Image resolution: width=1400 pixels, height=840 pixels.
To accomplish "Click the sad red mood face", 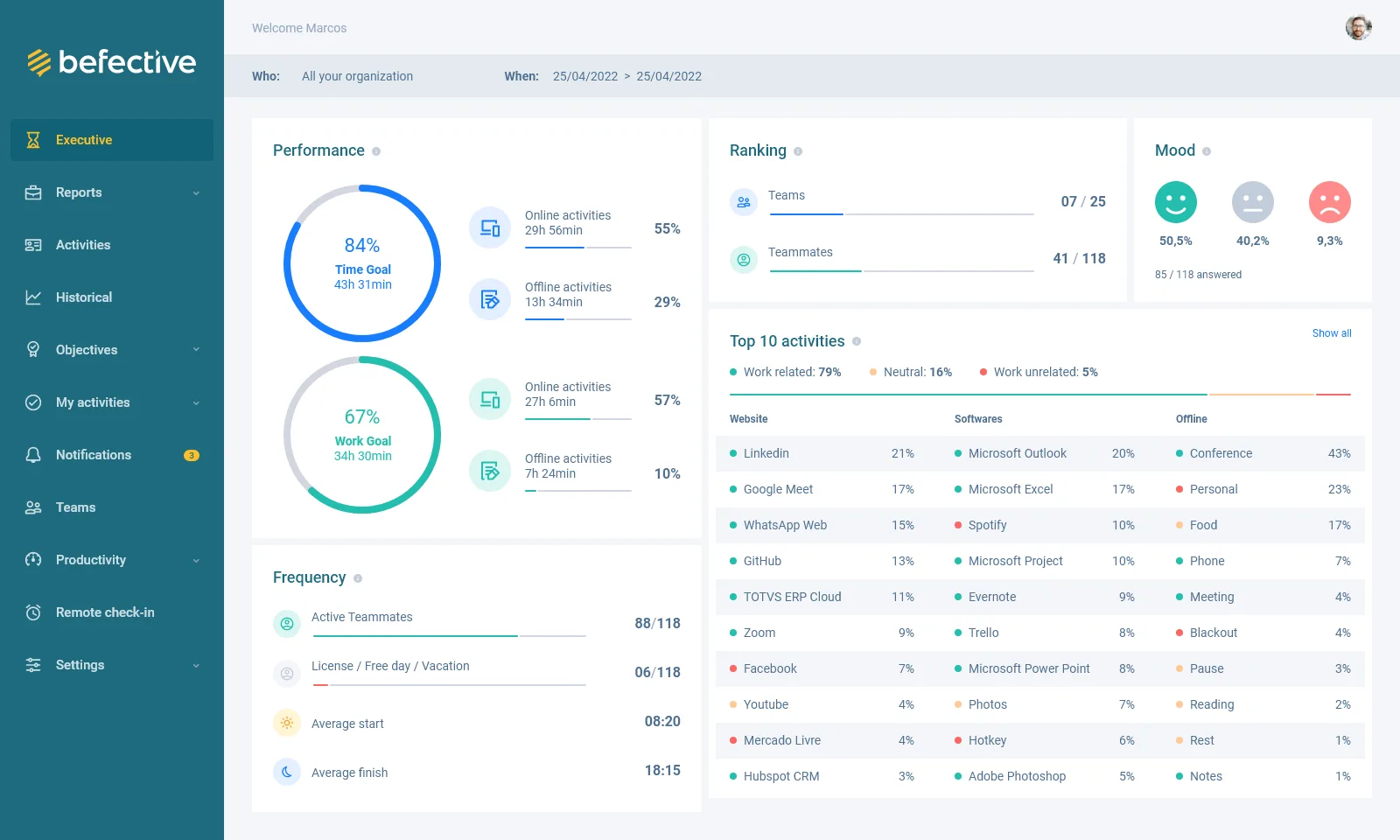I will (x=1329, y=202).
